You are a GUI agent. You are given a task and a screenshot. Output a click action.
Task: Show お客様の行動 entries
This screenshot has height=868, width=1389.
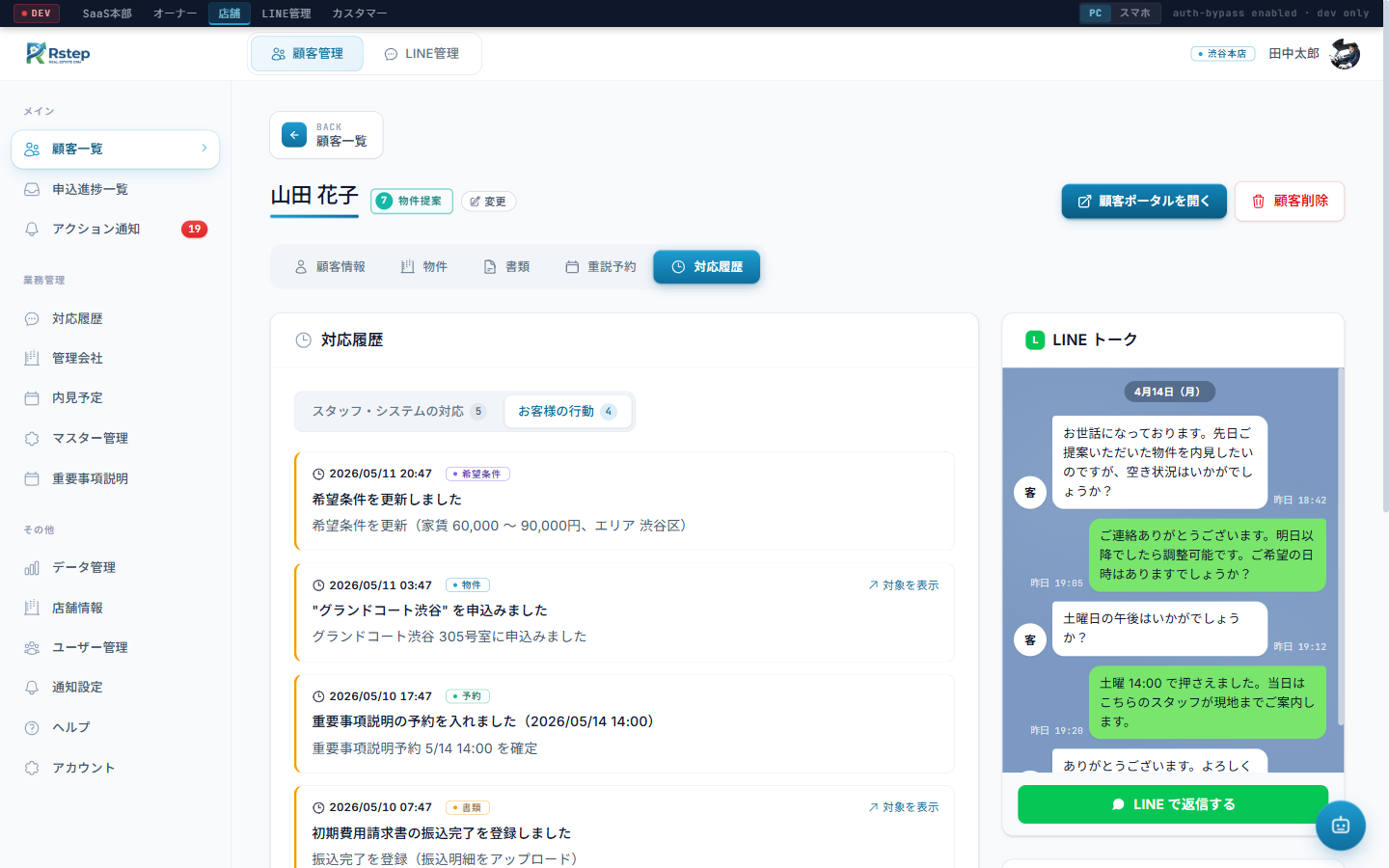click(x=568, y=411)
